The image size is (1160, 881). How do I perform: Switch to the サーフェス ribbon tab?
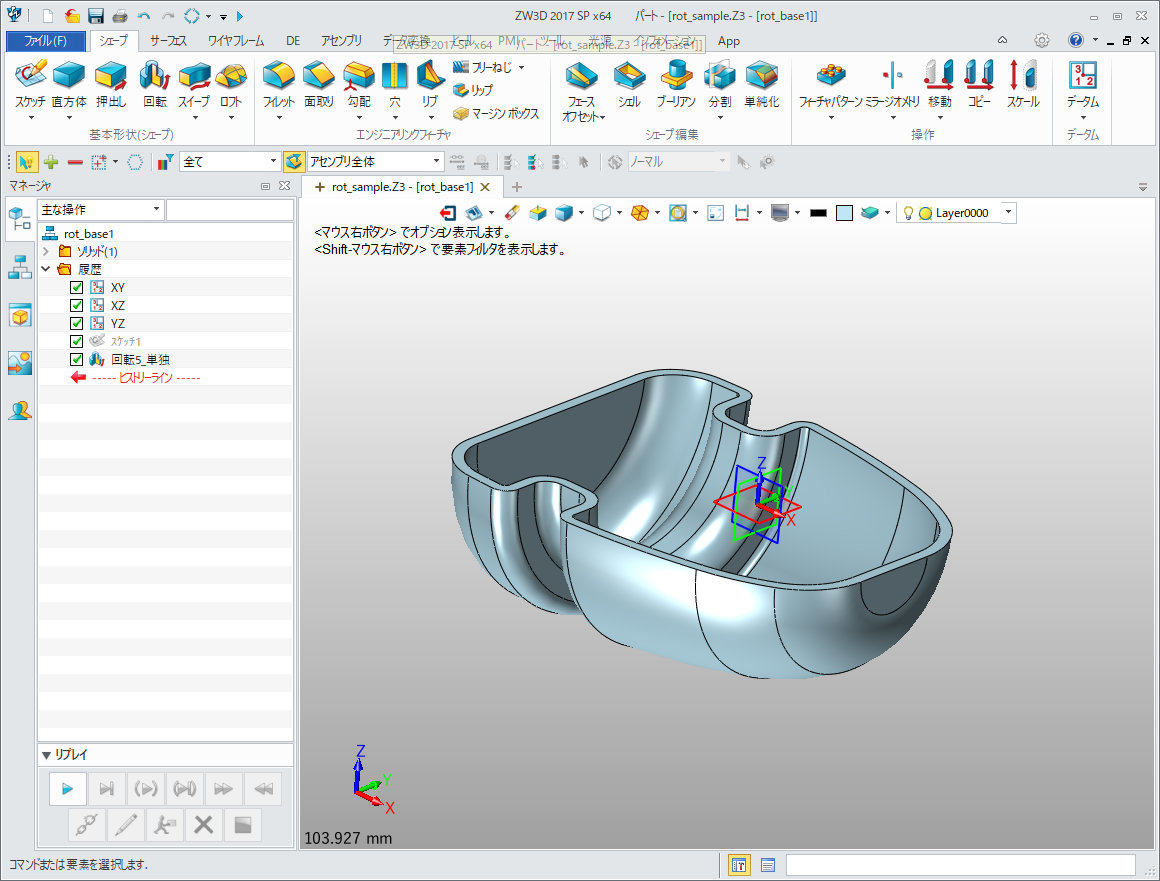coord(168,41)
